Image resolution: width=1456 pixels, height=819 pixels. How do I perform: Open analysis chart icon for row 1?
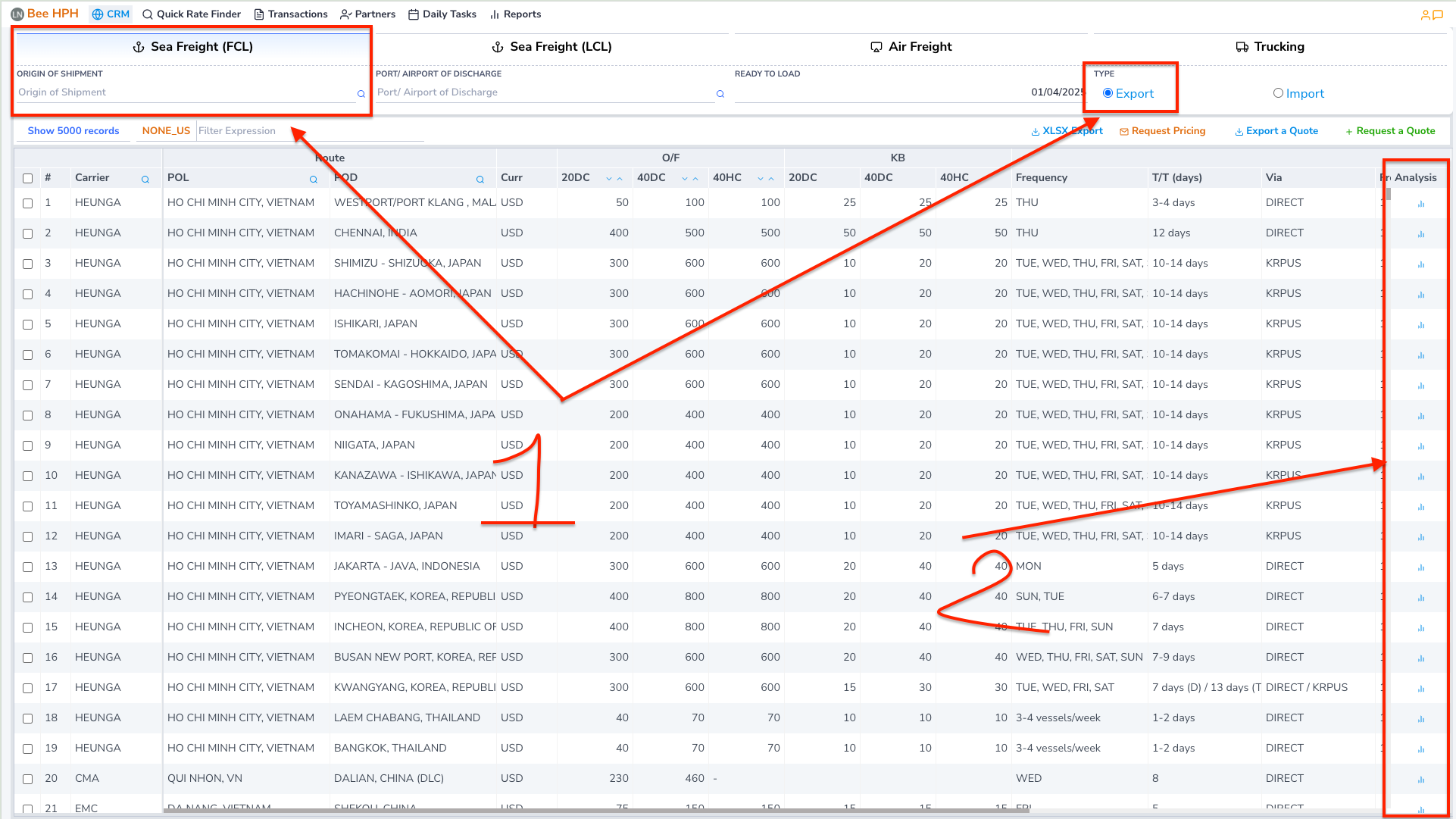(x=1420, y=204)
